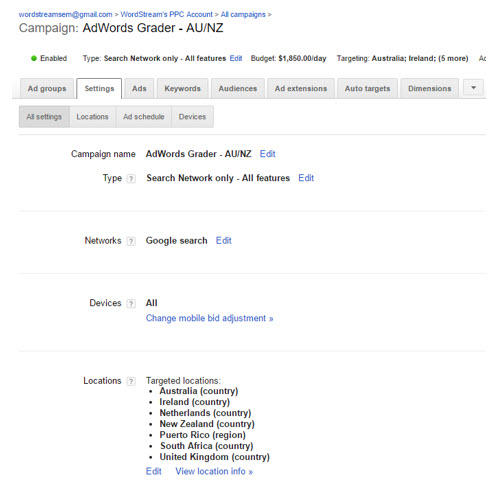Viewport: 497px width, 483px height.
Task: Switch to the Devices sub-tab
Action: point(192,117)
